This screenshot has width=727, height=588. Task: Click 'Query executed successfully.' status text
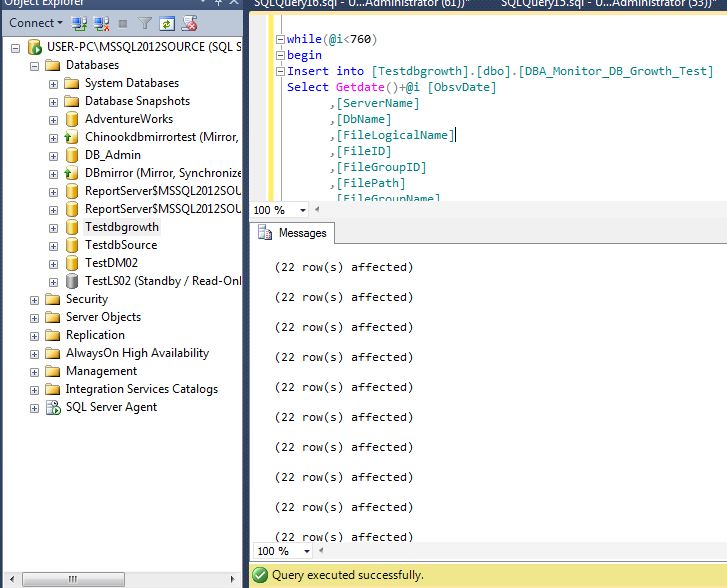(348, 575)
